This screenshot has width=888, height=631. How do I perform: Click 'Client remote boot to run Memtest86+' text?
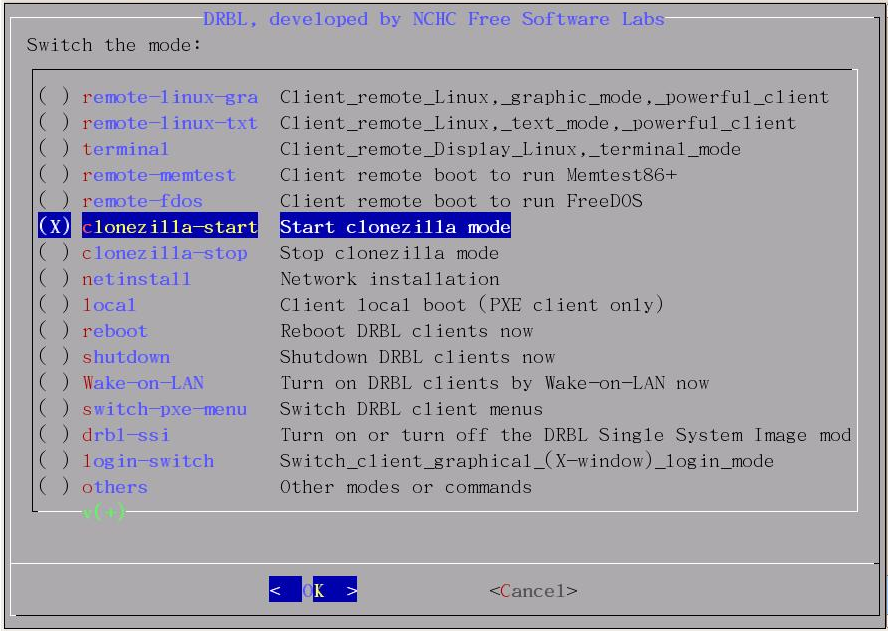[x=478, y=176]
